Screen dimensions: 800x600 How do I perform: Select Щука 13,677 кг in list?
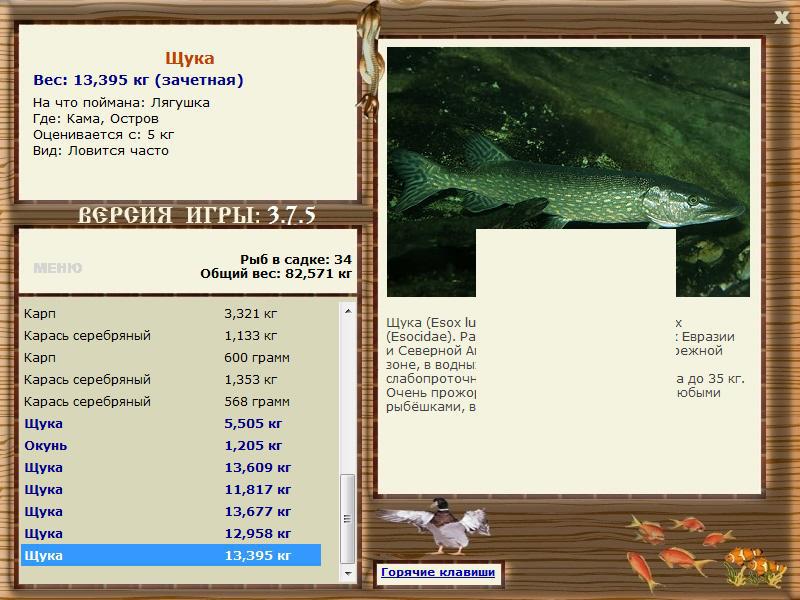coord(171,511)
